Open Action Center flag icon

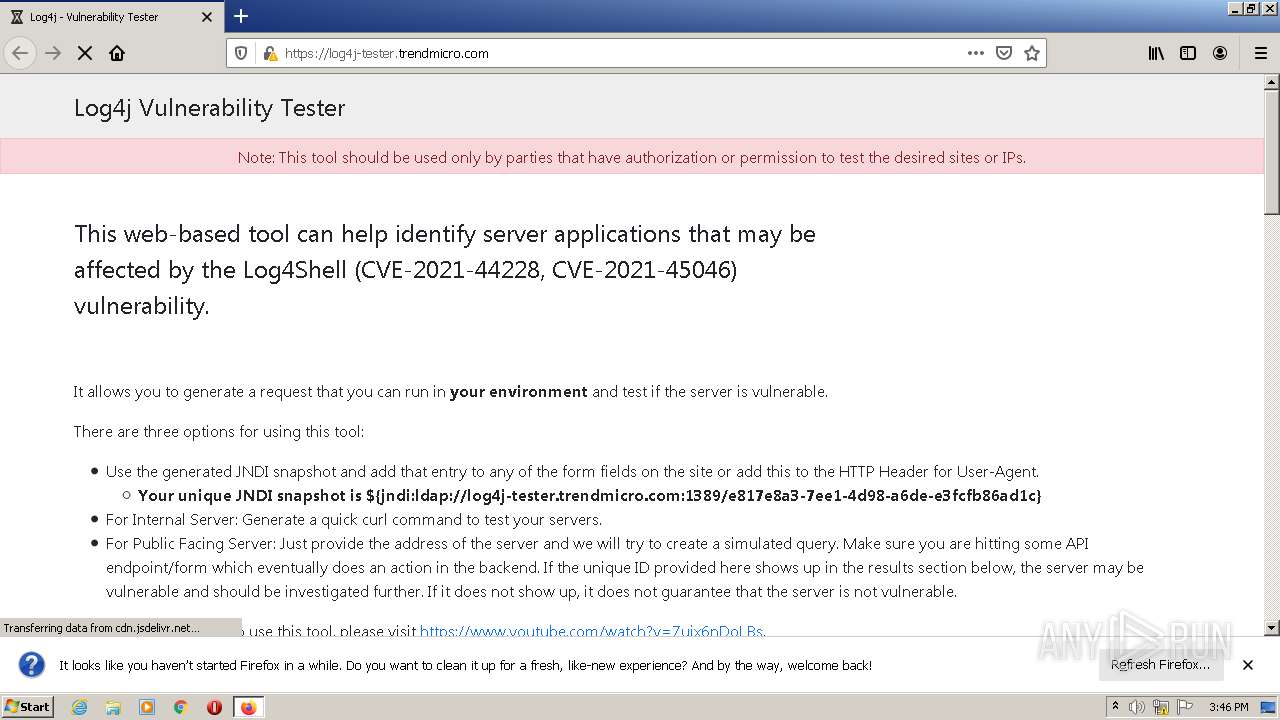click(1185, 707)
